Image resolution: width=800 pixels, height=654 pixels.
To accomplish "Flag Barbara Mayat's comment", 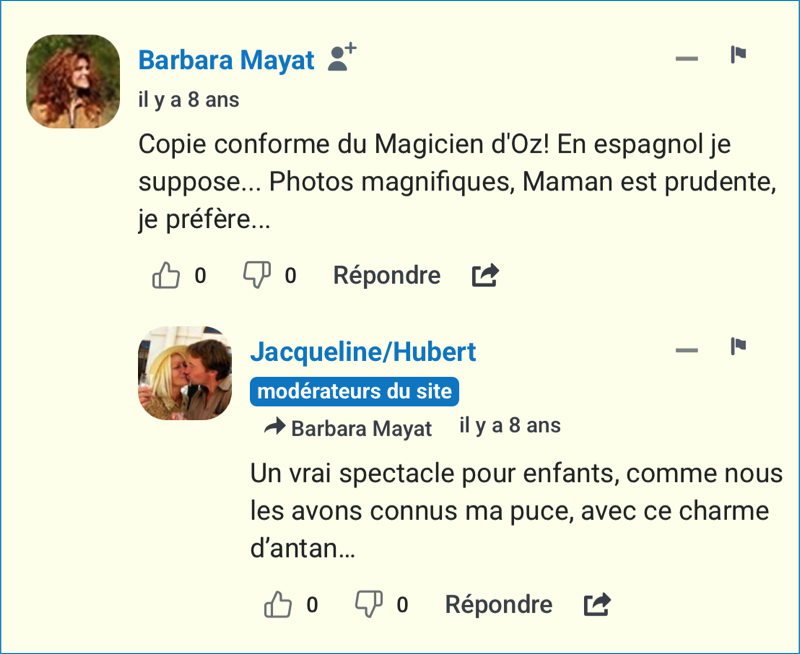I will pyautogui.click(x=739, y=55).
